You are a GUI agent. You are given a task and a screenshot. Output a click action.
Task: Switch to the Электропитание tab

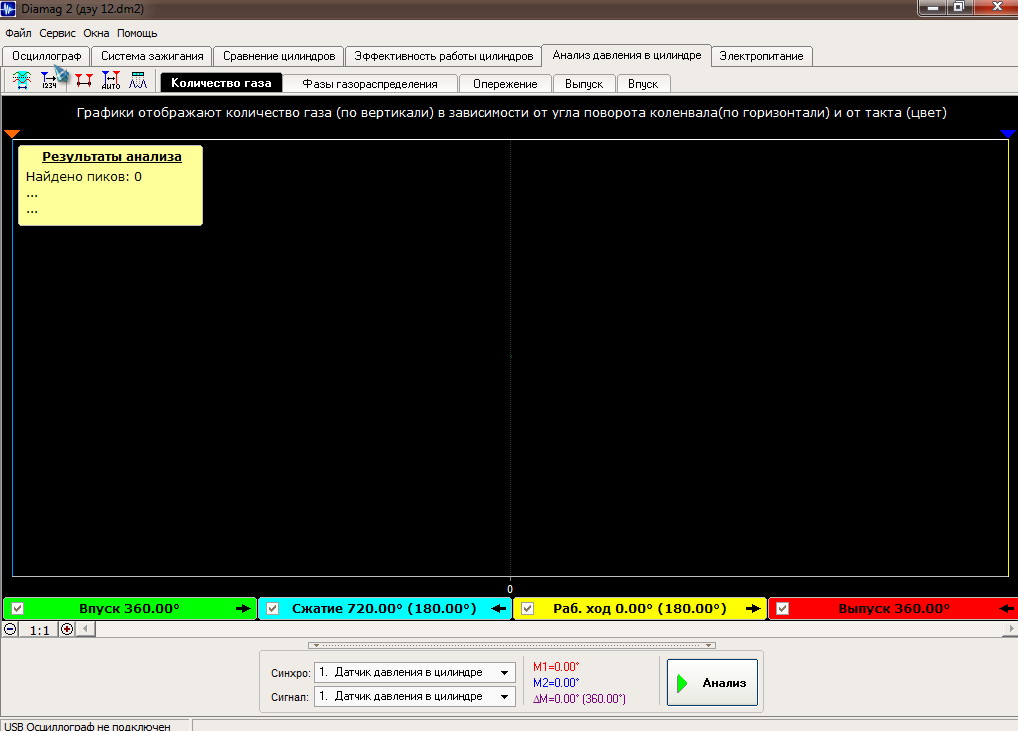pos(762,56)
